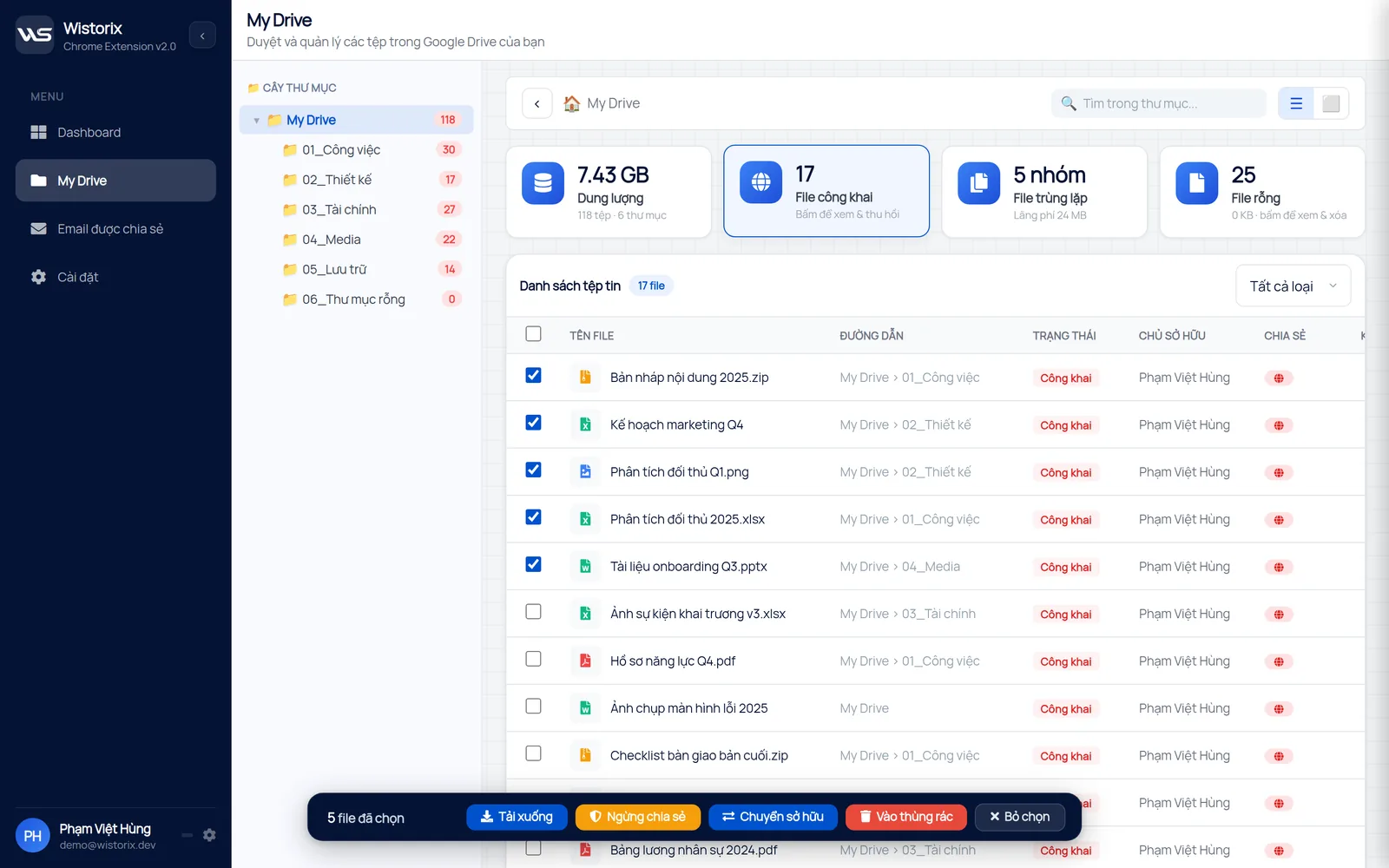
Task: Click Bỏ chọn to clear selection
Action: [x=1020, y=818]
